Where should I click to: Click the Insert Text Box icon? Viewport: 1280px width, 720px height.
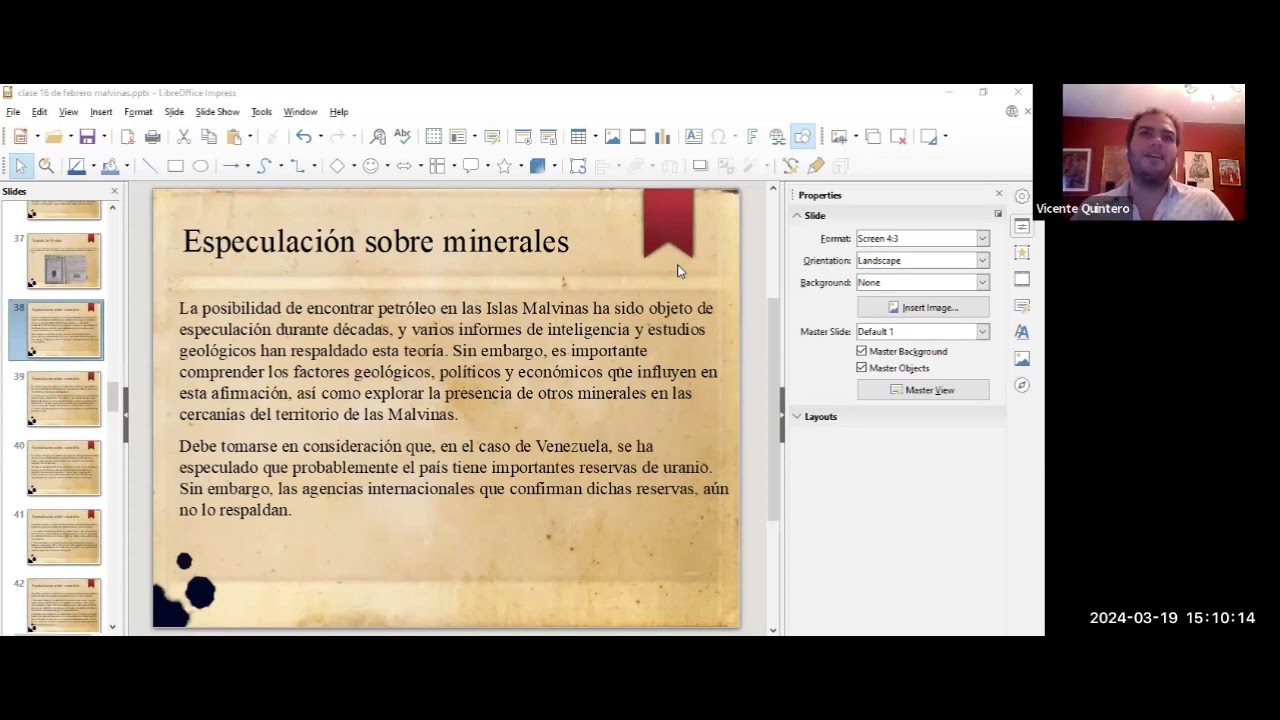[693, 137]
